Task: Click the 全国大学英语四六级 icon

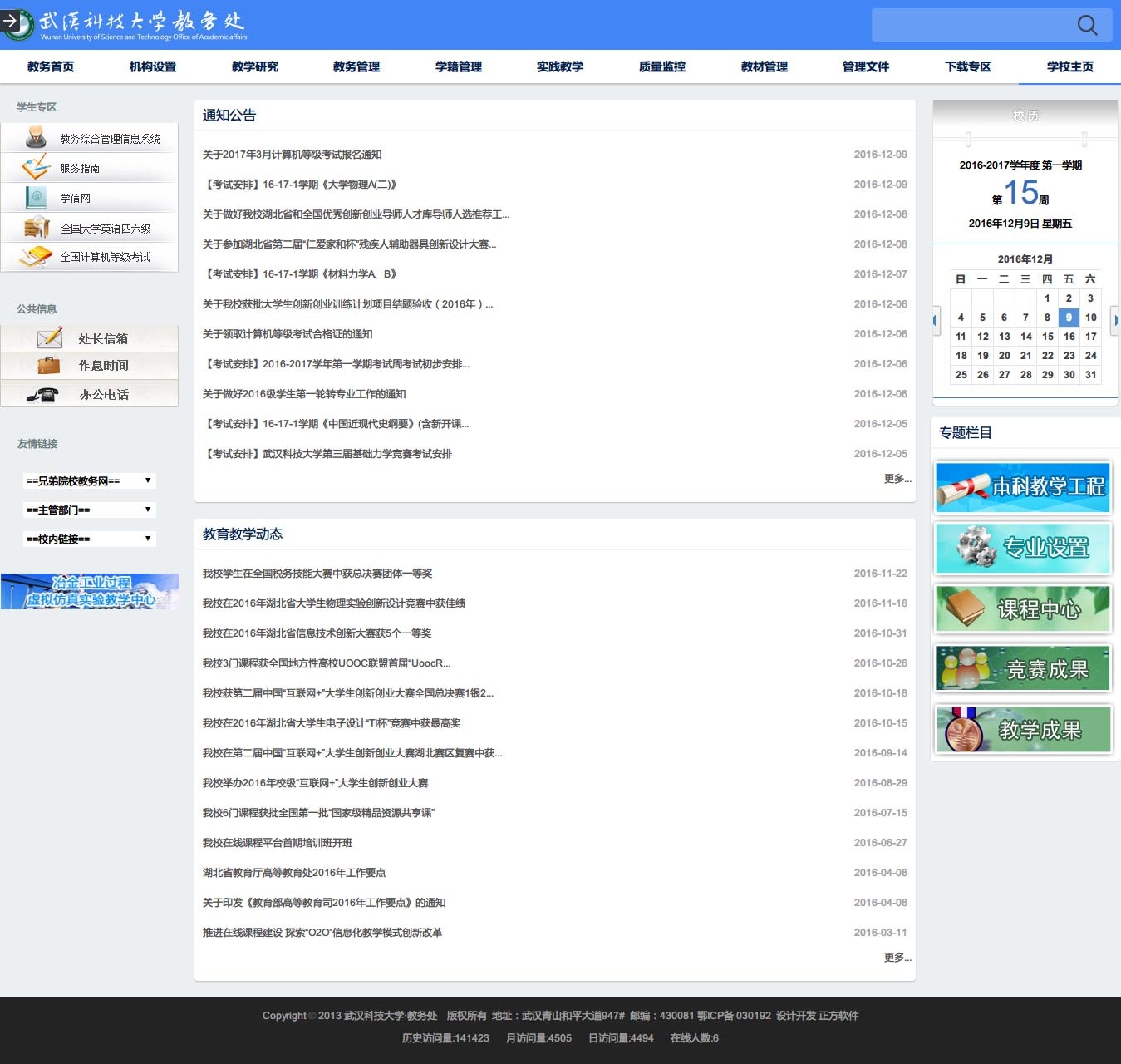Action: 37,227
